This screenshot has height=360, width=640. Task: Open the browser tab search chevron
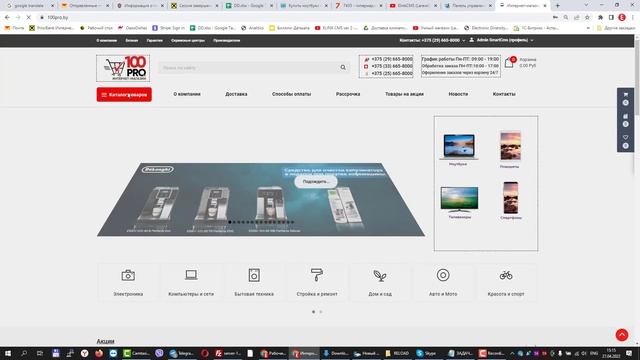(587, 5)
